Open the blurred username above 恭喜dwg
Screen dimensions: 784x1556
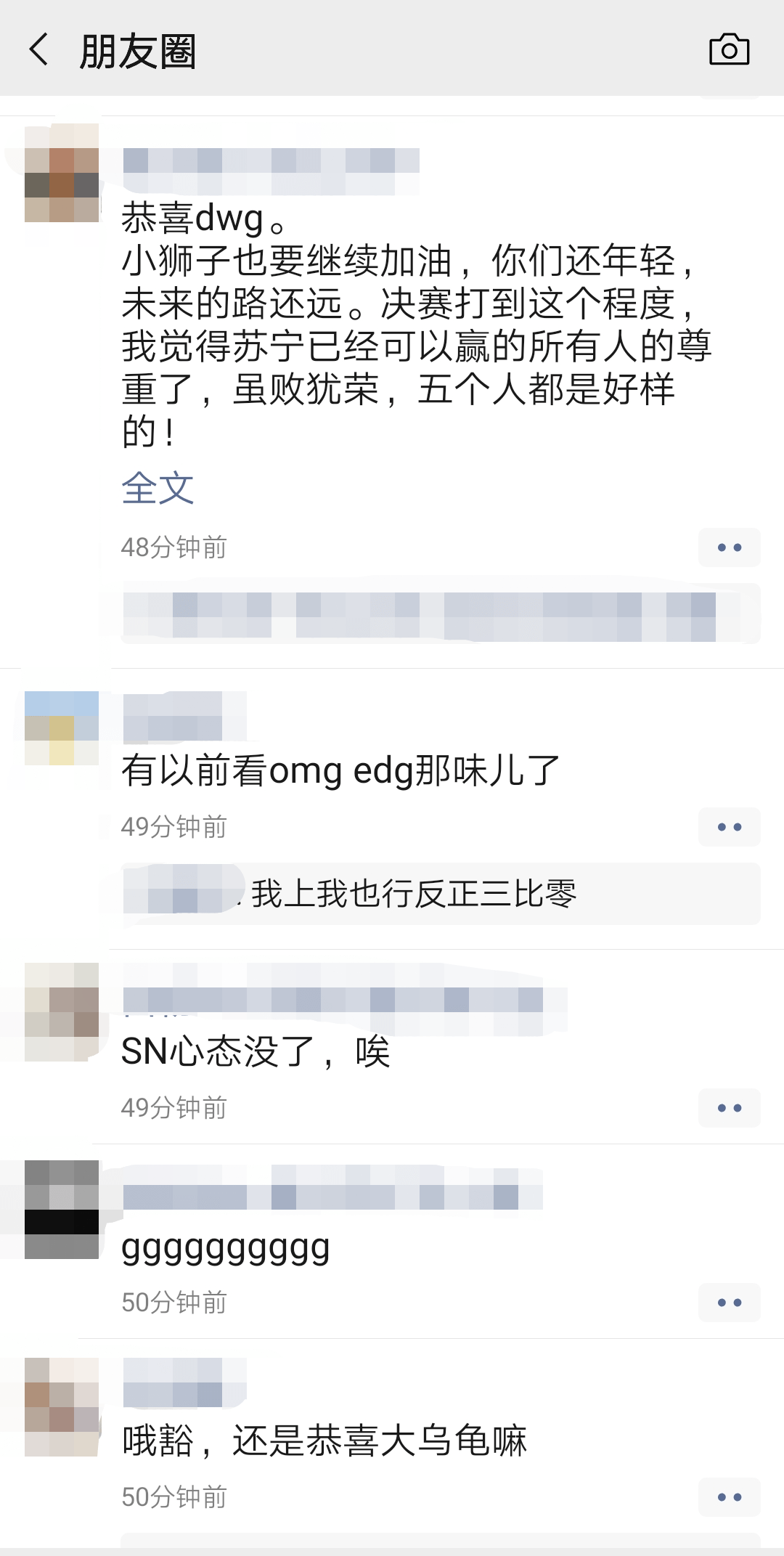[x=271, y=171]
